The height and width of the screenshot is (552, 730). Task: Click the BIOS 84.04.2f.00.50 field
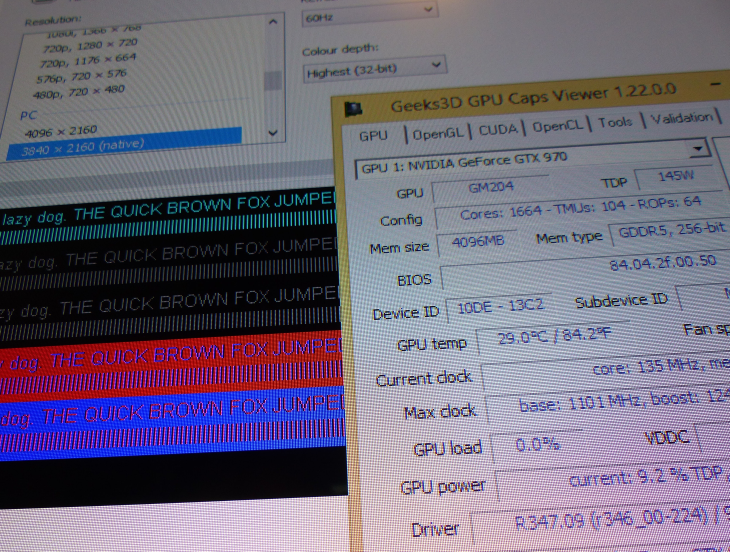click(585, 270)
